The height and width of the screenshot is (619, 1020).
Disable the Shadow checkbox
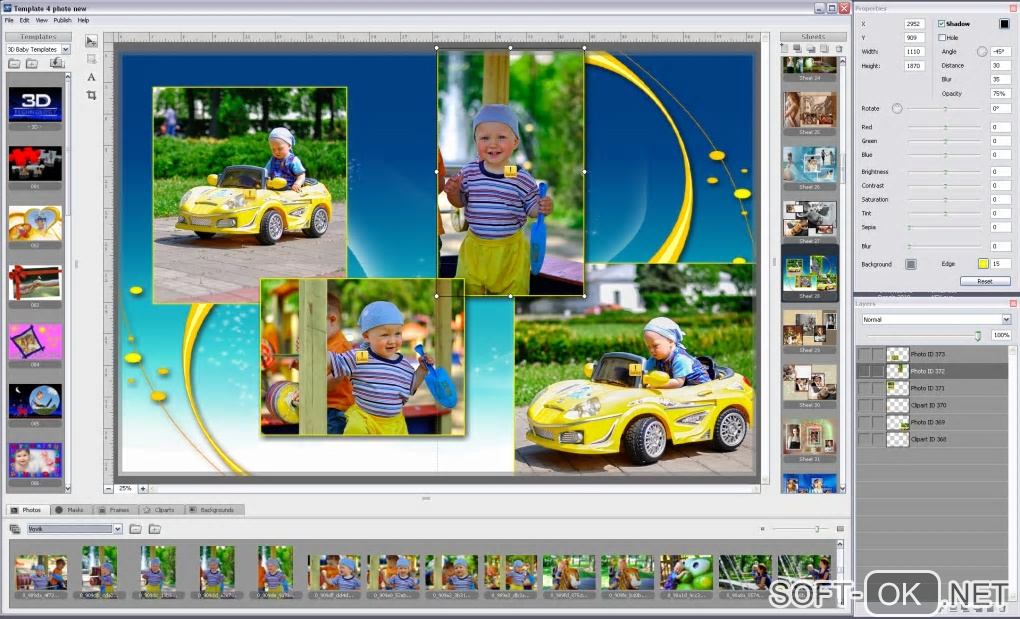coord(941,23)
